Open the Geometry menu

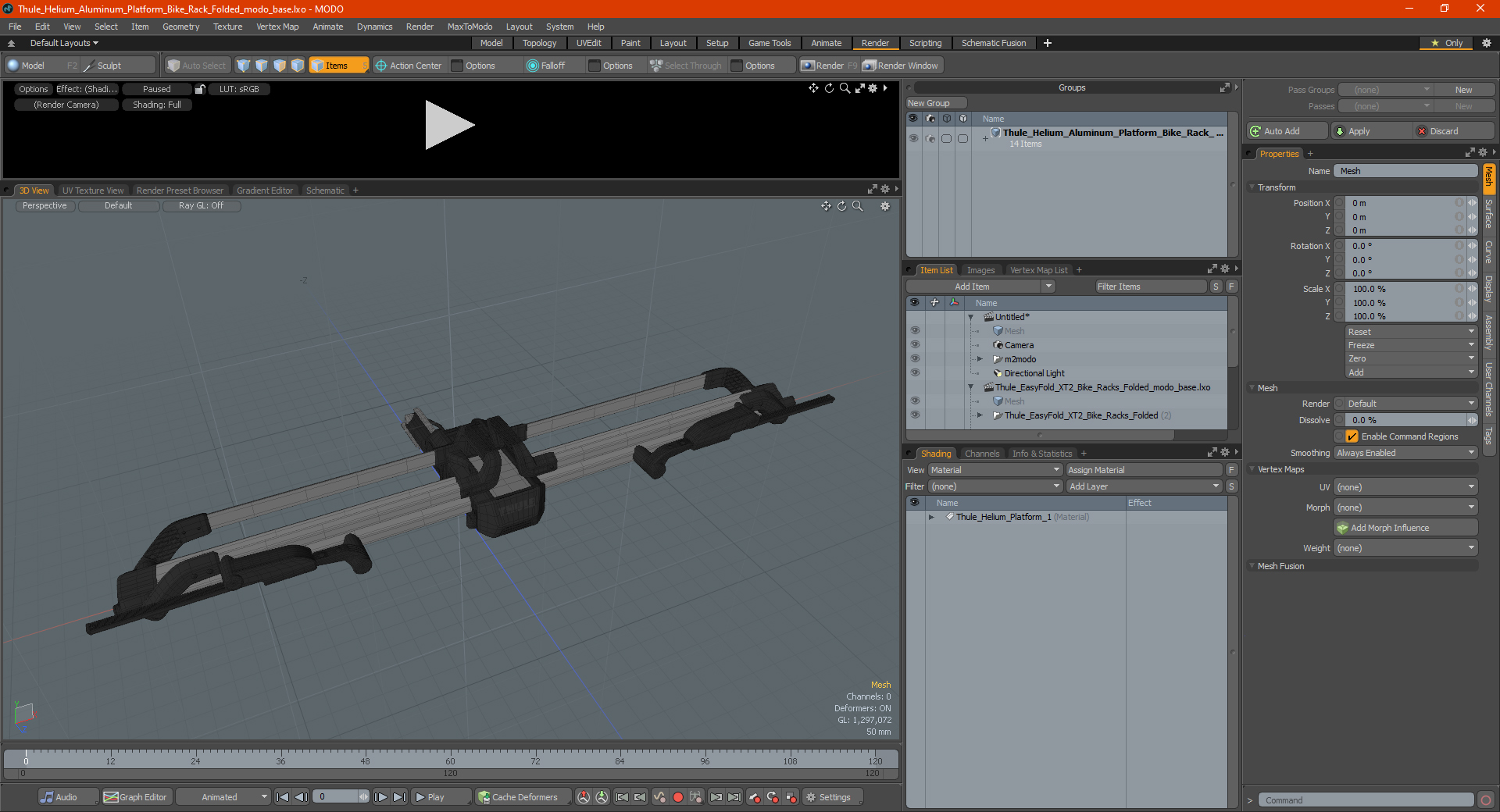(x=180, y=27)
